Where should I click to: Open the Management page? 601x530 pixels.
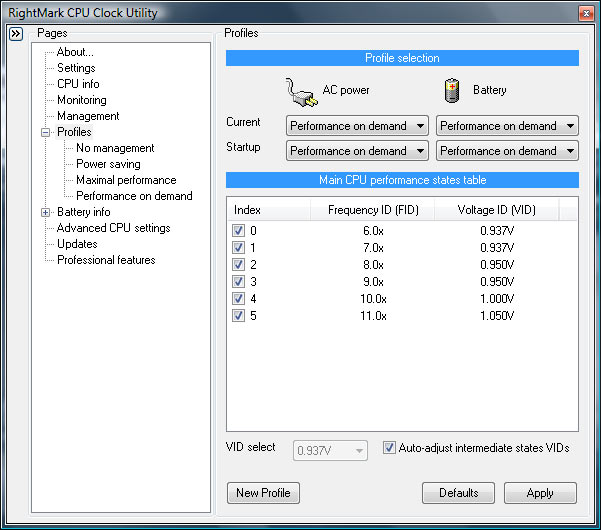[x=88, y=116]
